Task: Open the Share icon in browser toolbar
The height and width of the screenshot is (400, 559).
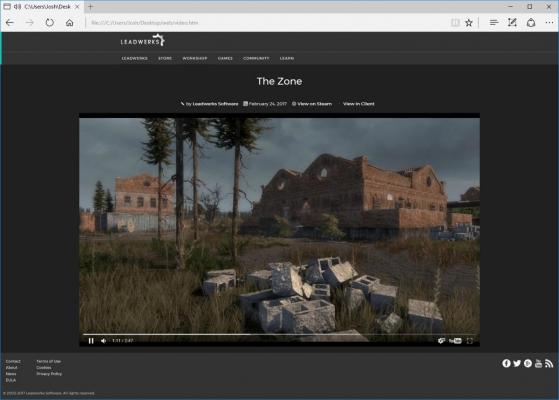Action: pos(531,22)
